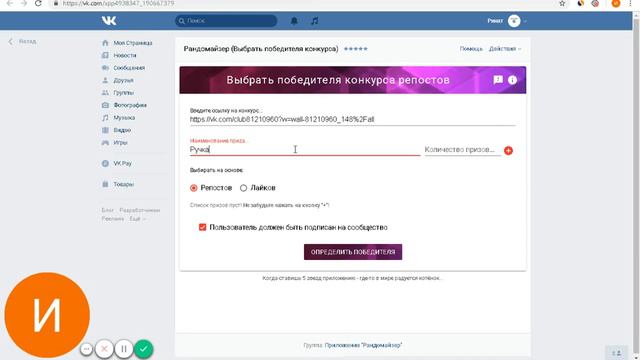
Task: Click the camera icon beside Фотографии
Action: [105, 105]
